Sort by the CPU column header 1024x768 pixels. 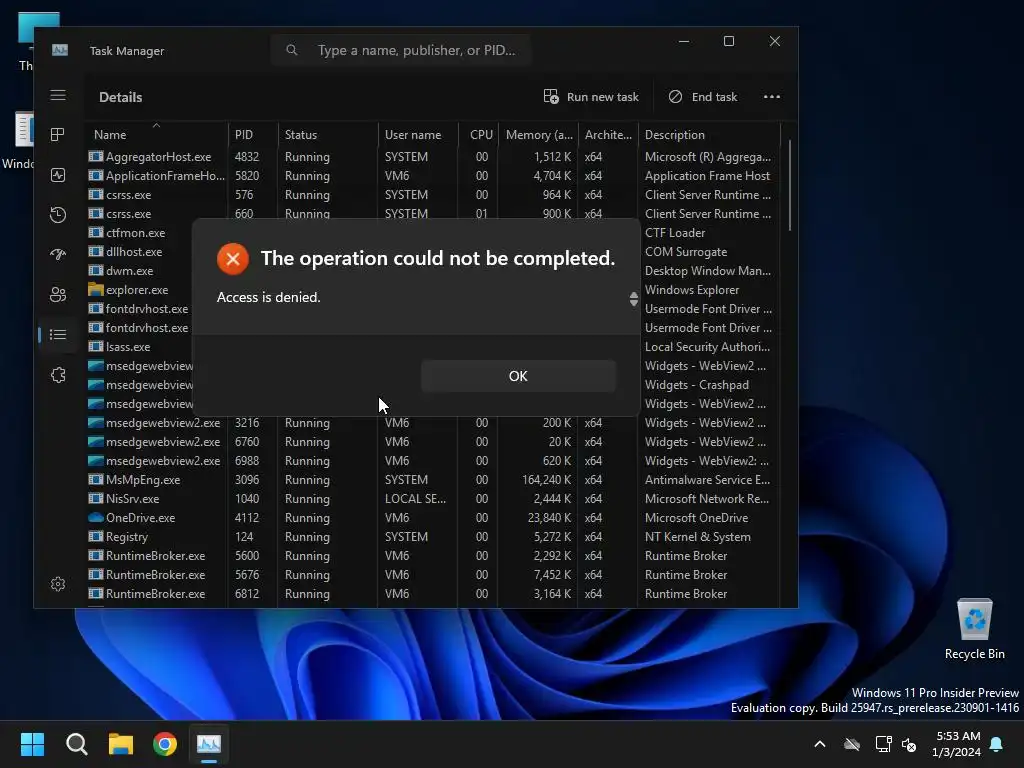pos(479,135)
